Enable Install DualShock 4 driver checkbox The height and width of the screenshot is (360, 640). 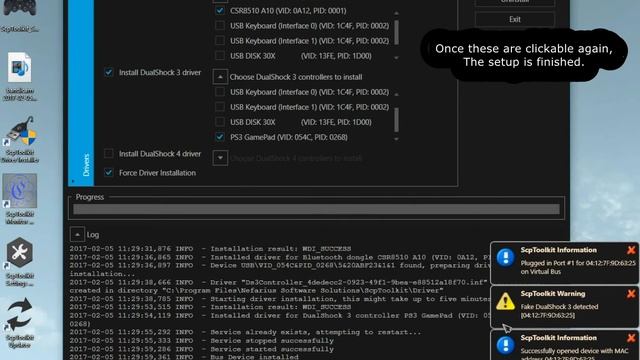[x=109, y=153]
